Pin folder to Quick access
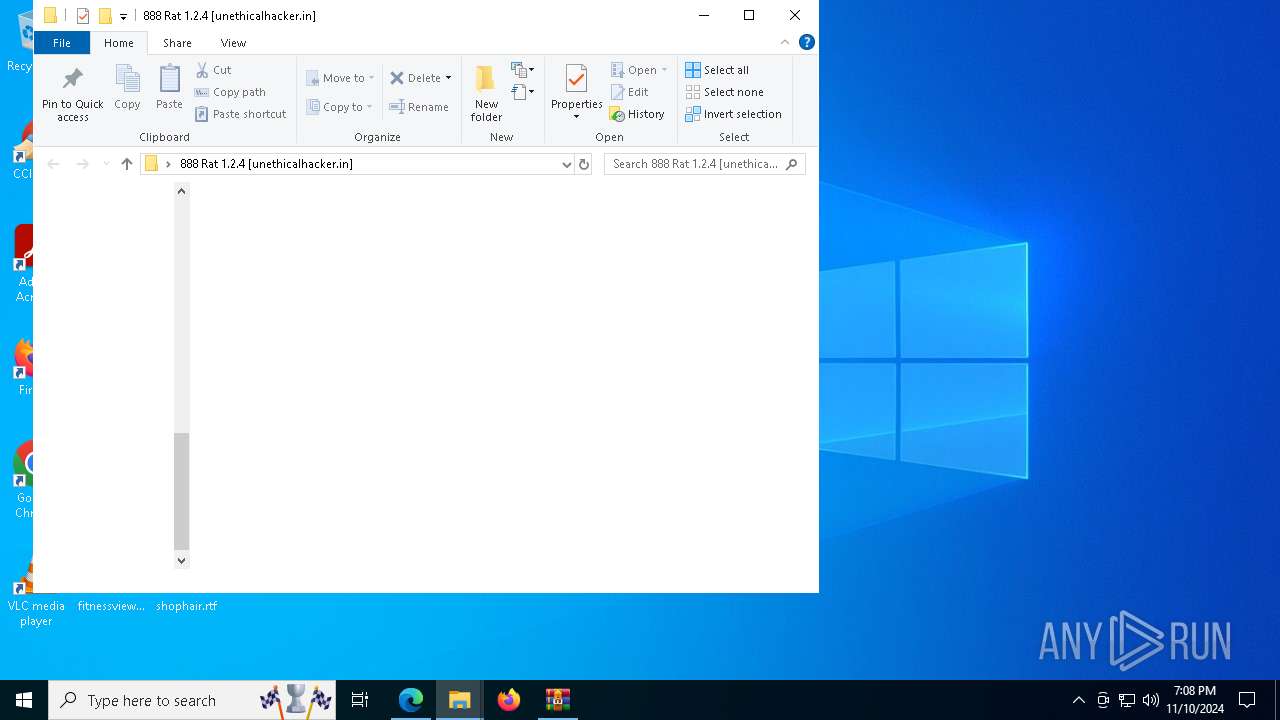 click(72, 94)
